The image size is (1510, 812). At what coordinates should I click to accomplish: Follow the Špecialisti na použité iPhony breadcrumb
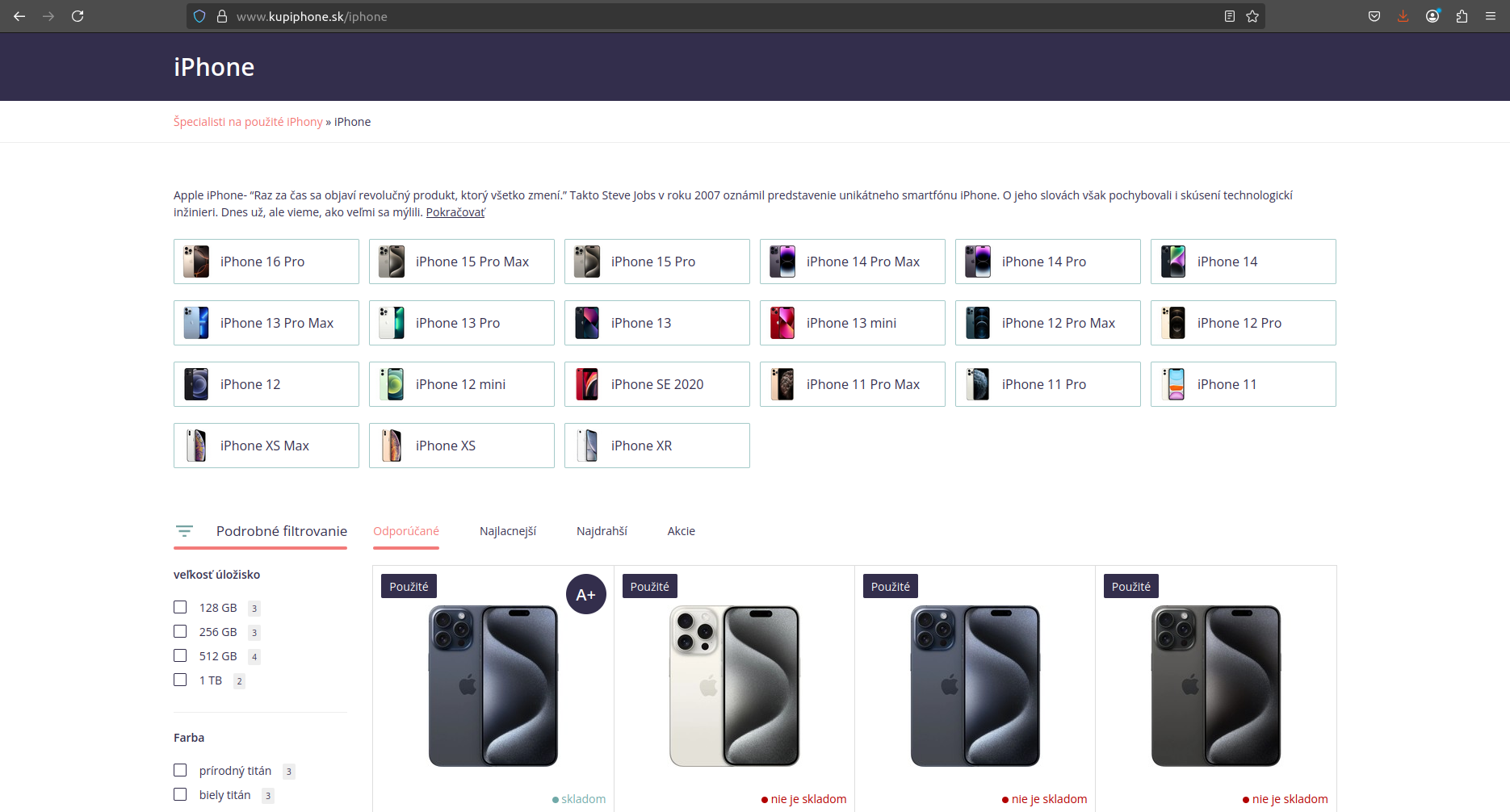tap(248, 122)
